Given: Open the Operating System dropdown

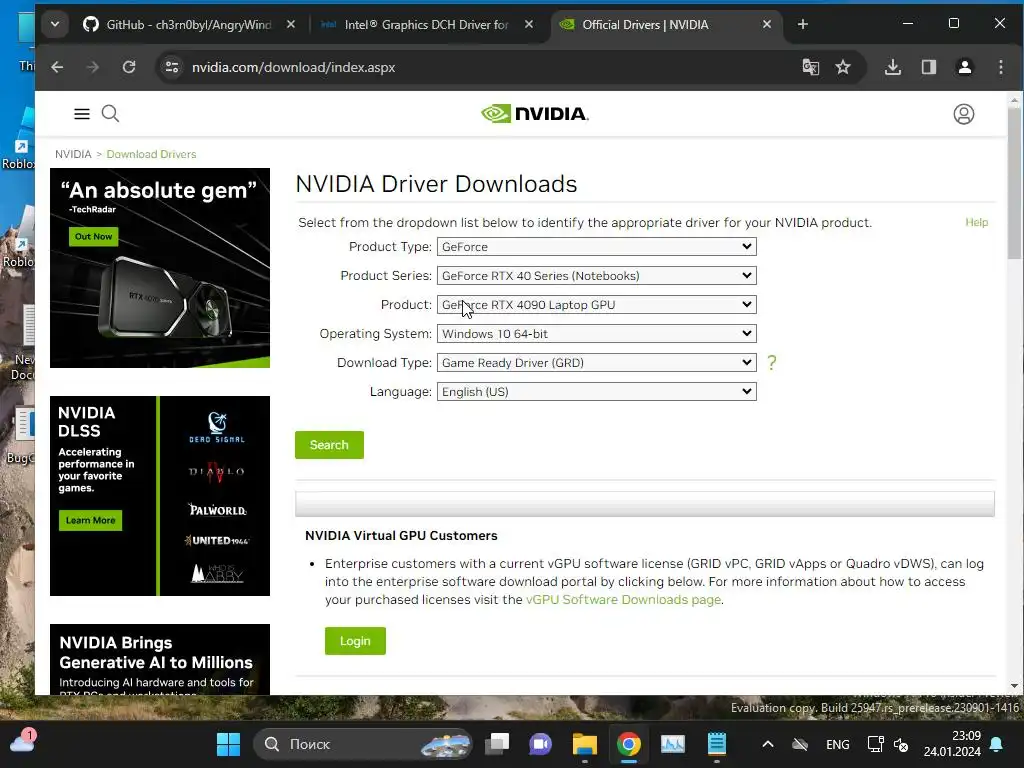Looking at the screenshot, I should [596, 334].
